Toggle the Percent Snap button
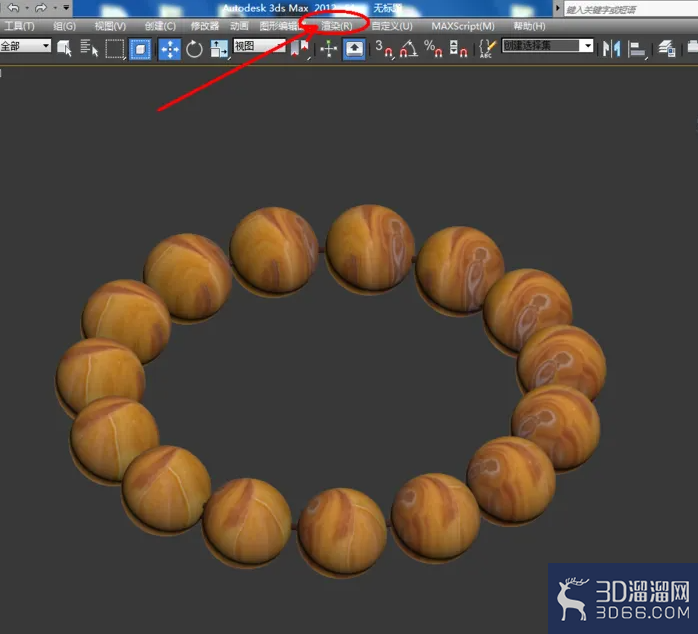 (x=433, y=49)
